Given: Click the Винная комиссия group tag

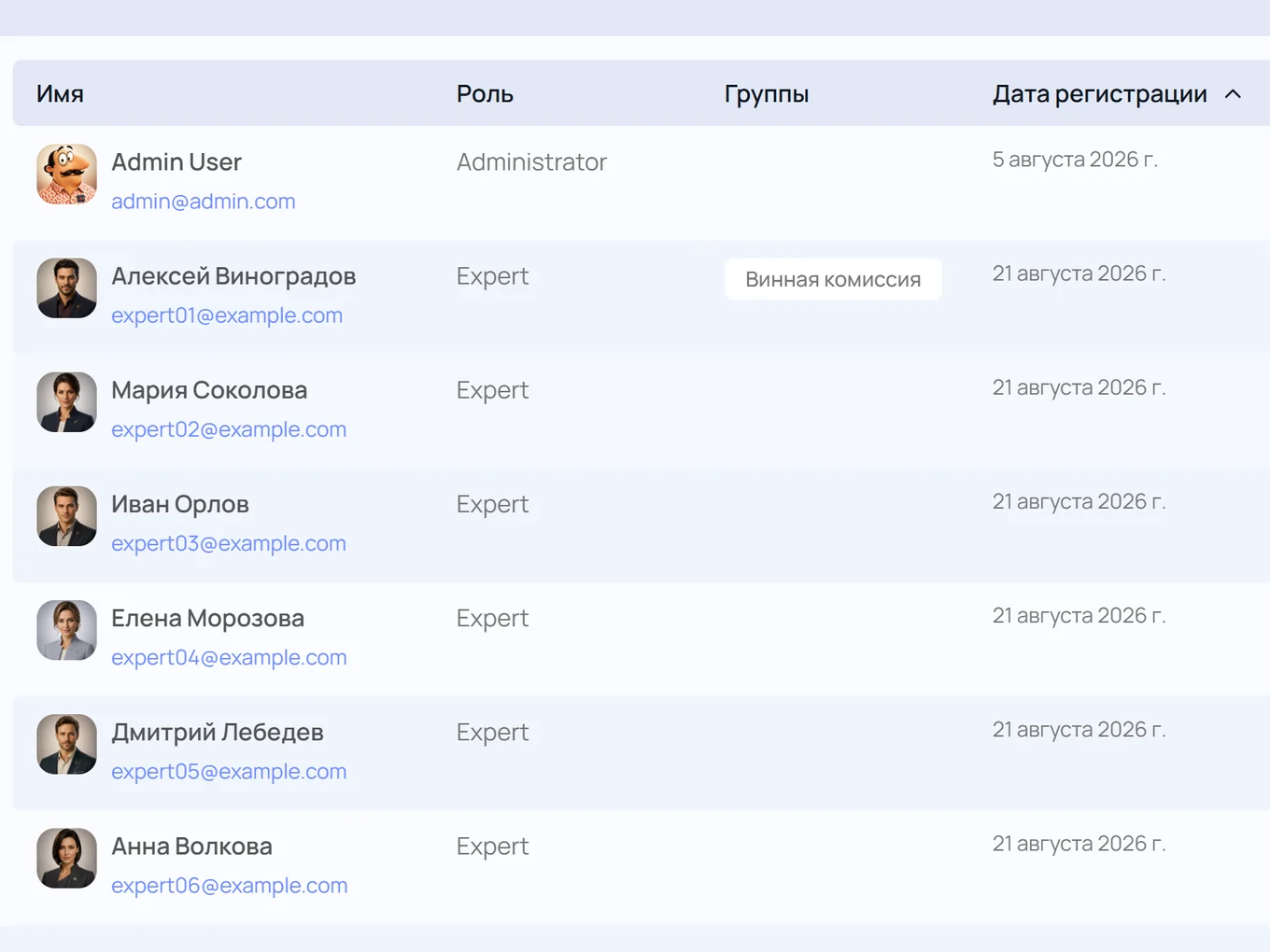Looking at the screenshot, I should (833, 279).
